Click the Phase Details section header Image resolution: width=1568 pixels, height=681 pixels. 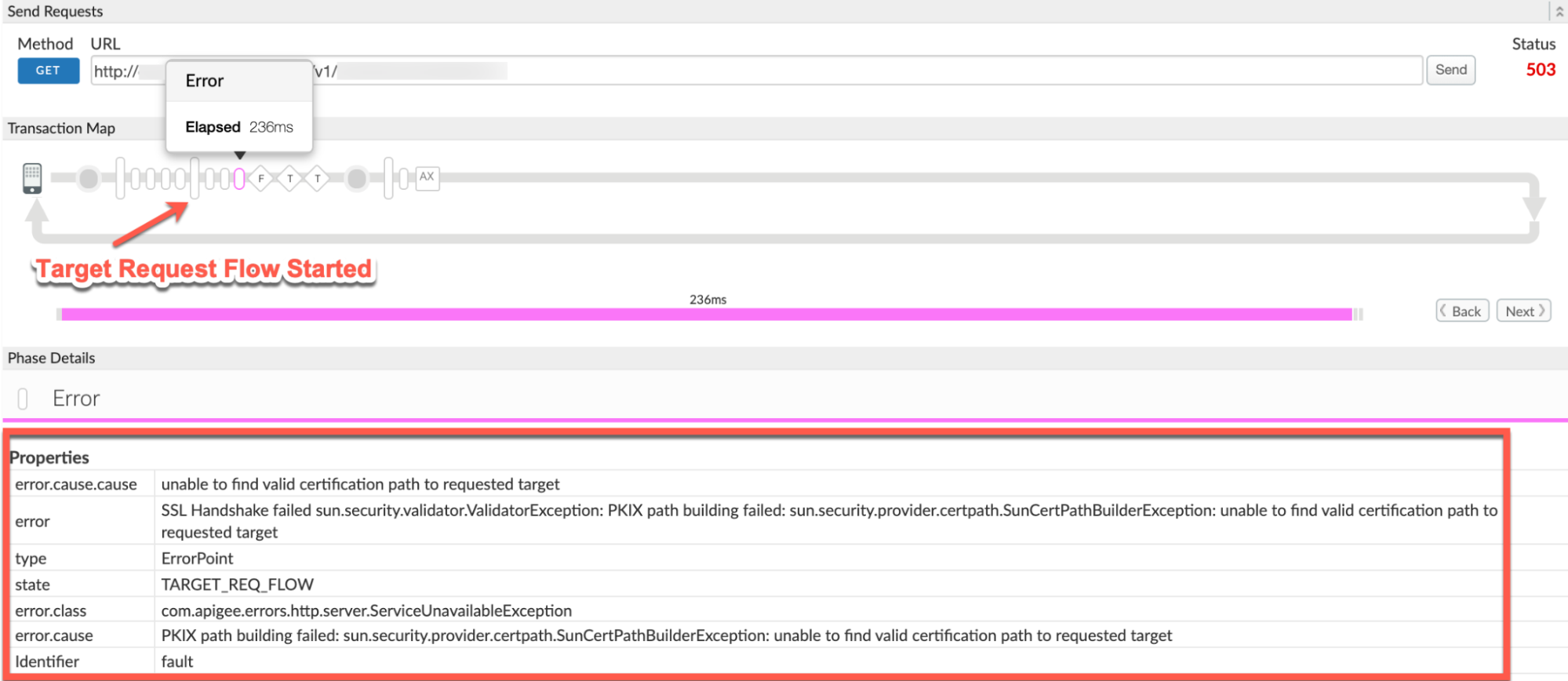[x=52, y=359]
